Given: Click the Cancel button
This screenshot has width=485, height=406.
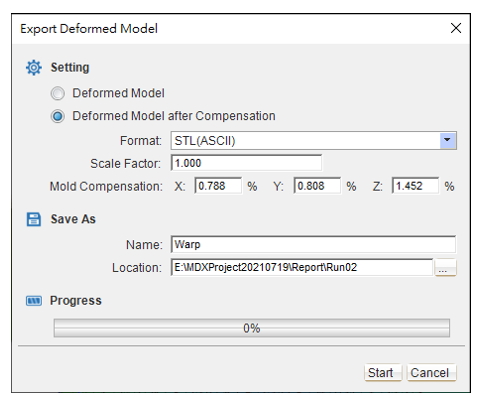Looking at the screenshot, I should pos(431,372).
